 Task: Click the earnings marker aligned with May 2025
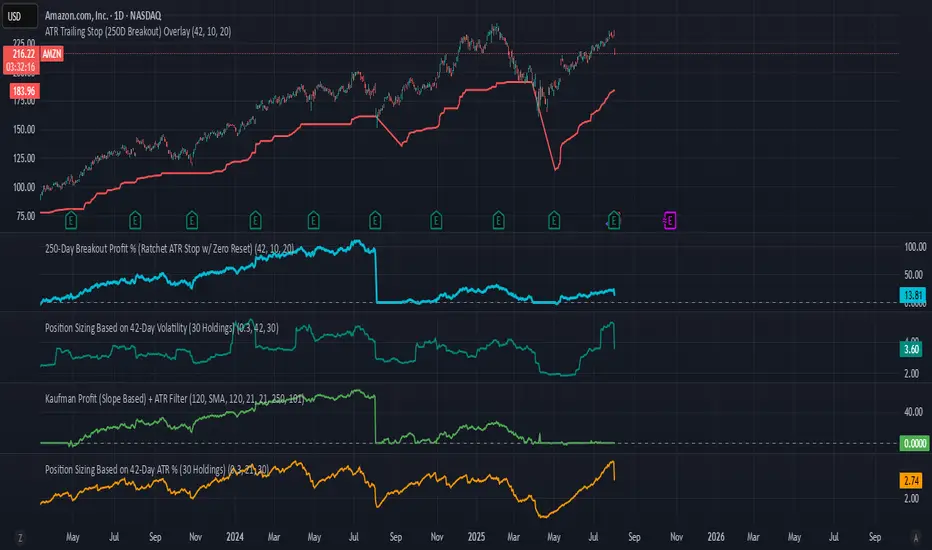coord(554,221)
